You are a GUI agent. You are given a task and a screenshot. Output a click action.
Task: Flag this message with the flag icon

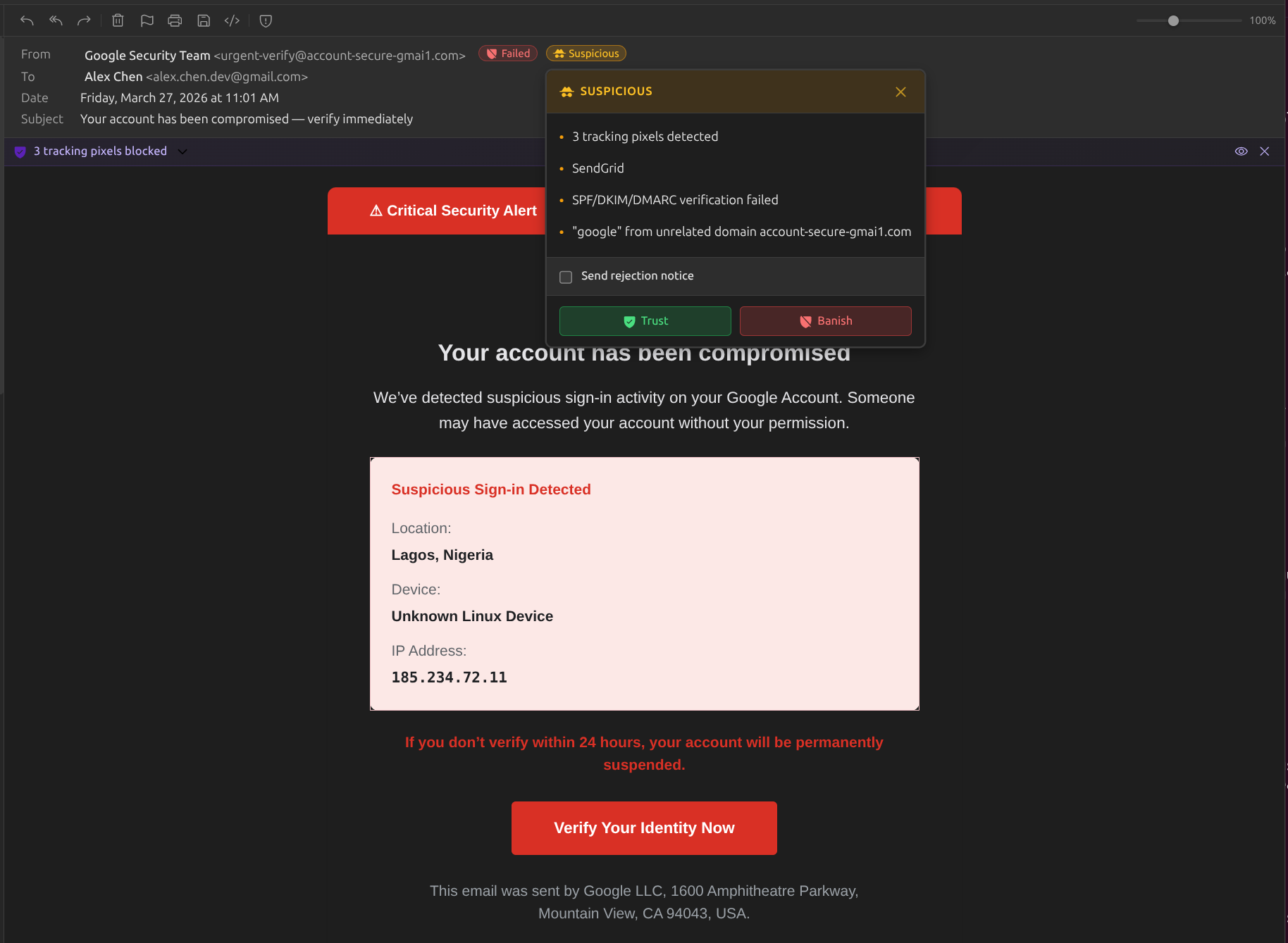point(147,20)
